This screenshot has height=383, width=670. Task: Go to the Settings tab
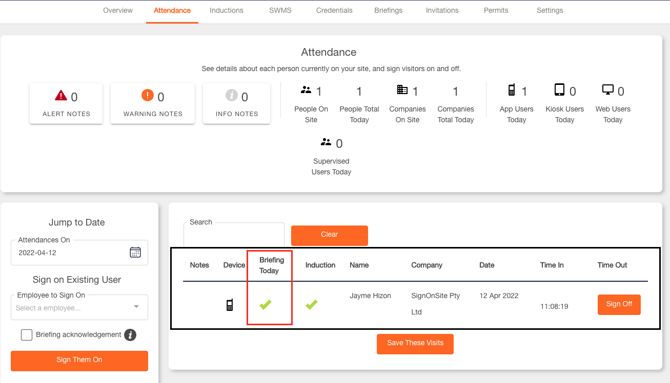[550, 10]
